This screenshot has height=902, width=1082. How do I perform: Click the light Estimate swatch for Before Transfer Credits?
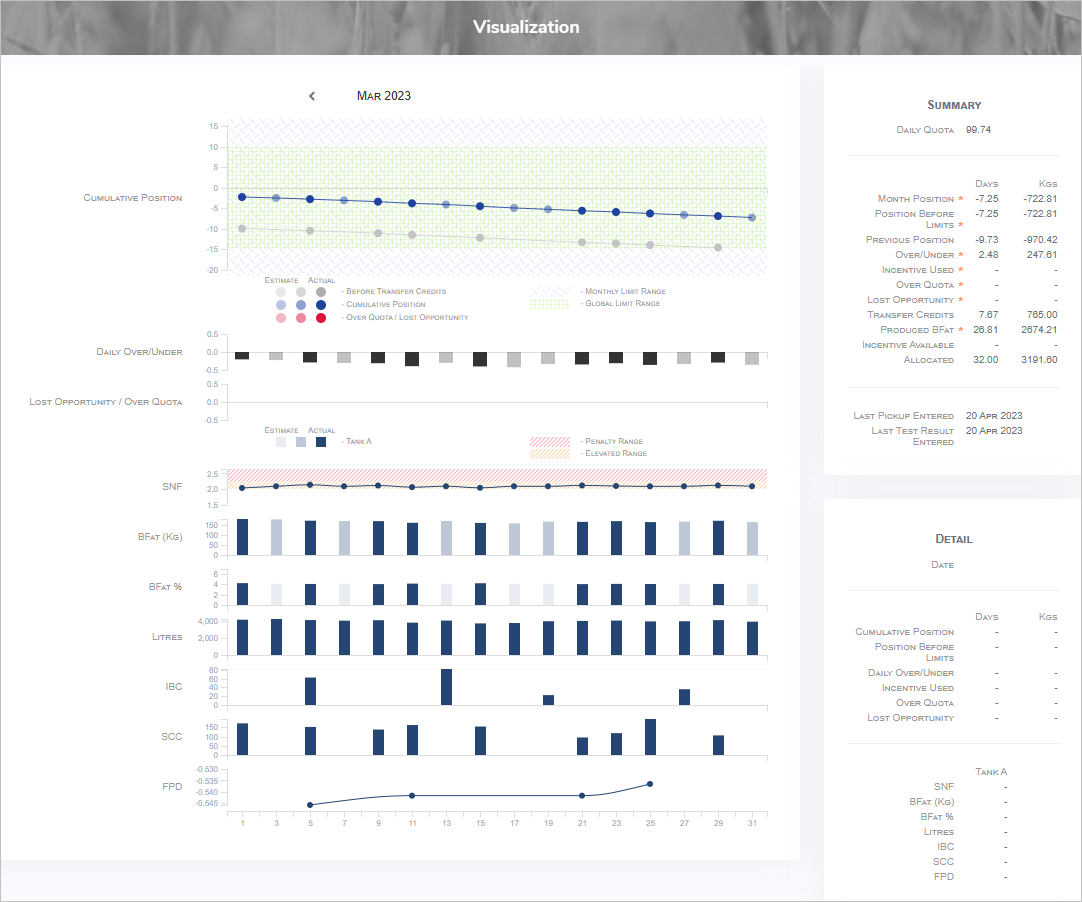(x=280, y=290)
